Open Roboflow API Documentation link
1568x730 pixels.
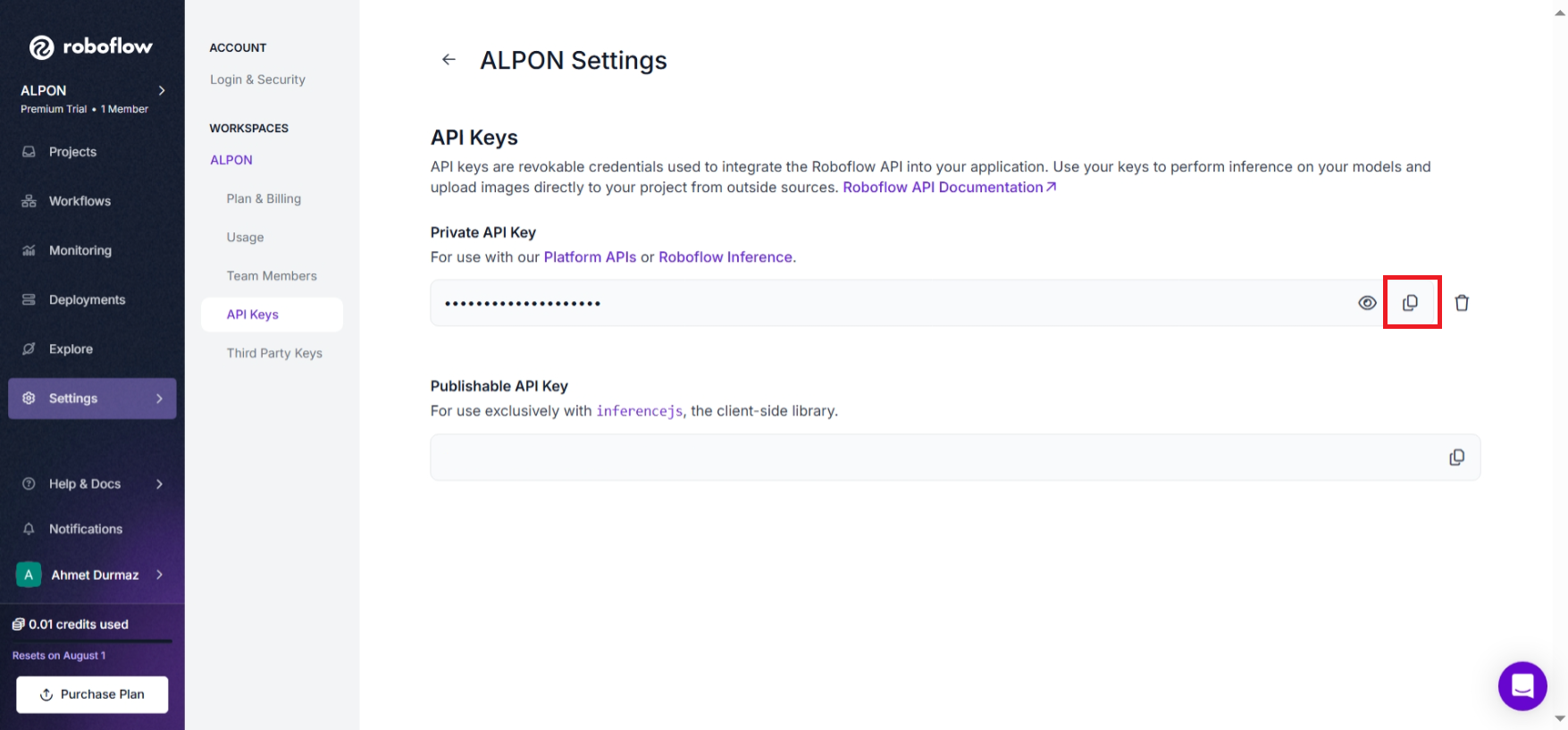[950, 187]
